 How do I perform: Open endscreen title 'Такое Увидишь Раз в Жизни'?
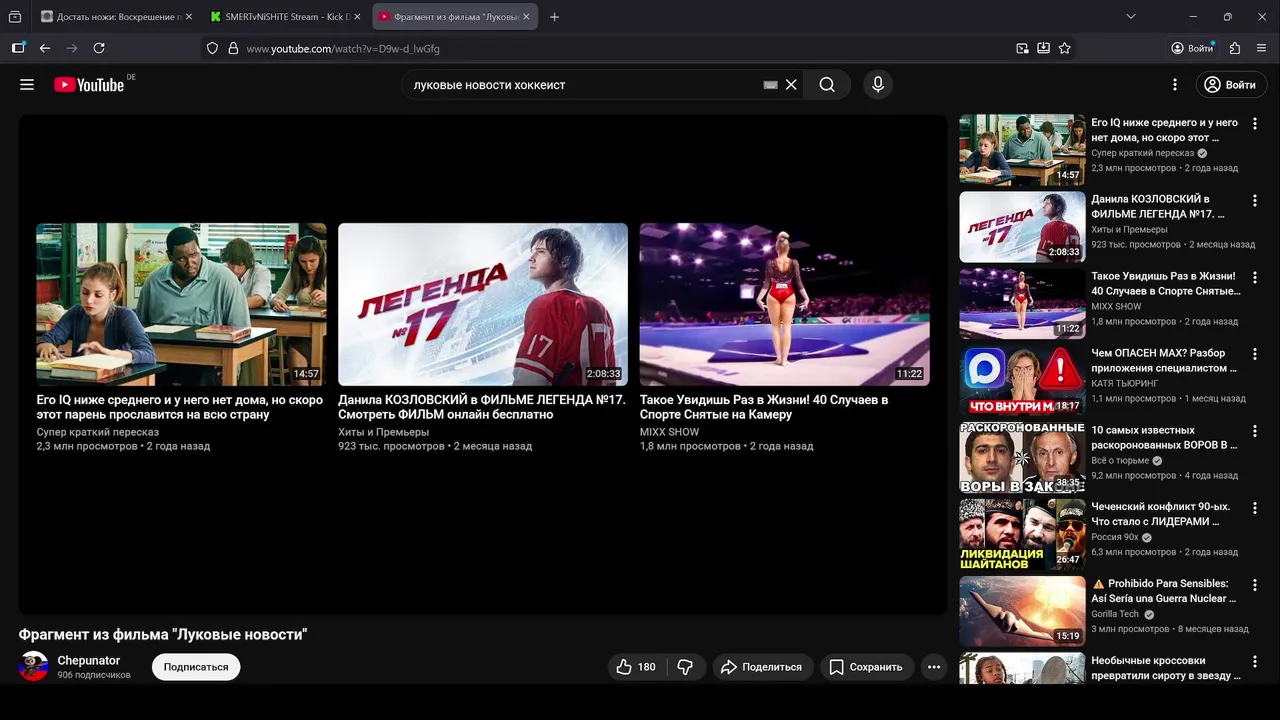(x=764, y=407)
